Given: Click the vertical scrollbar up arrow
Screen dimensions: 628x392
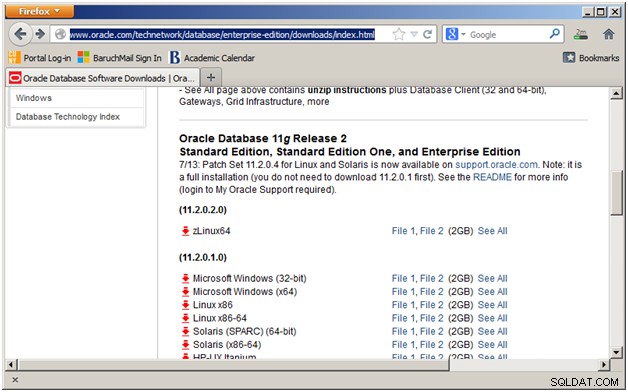Looking at the screenshot, I should click(x=616, y=94).
